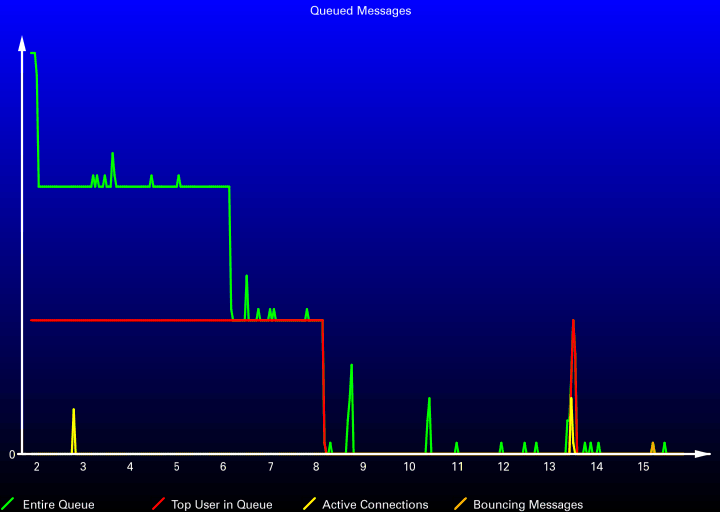The width and height of the screenshot is (720, 512).
Task: Click the "Queued Messages" chart title
Action: (x=360, y=11)
